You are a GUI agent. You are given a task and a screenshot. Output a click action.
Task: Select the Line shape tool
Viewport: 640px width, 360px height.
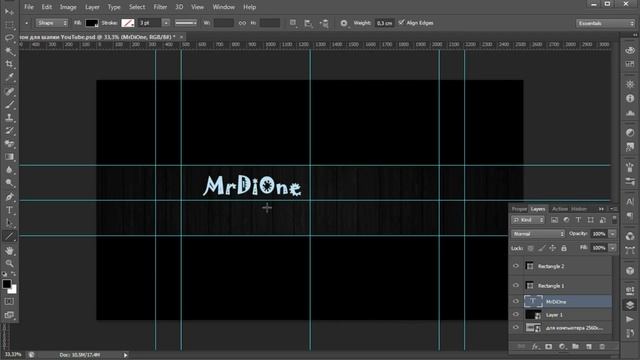[x=9, y=236]
